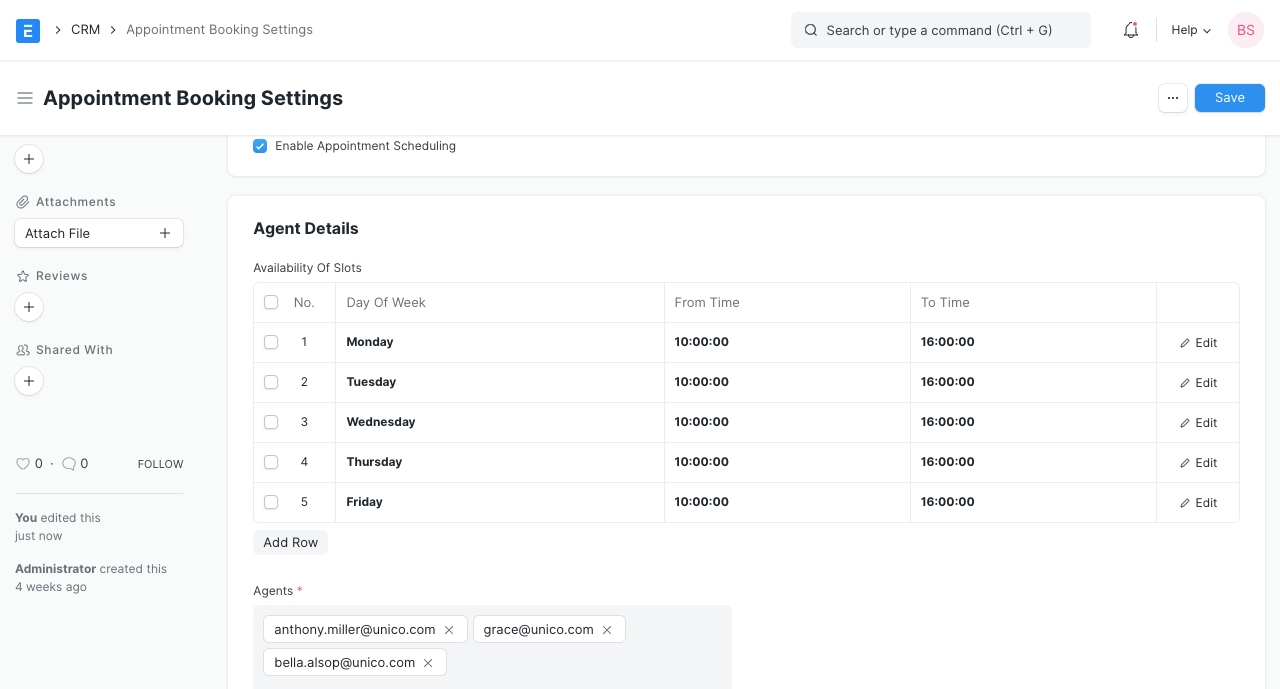
Task: Click the ERPNext home logo icon
Action: tap(28, 30)
